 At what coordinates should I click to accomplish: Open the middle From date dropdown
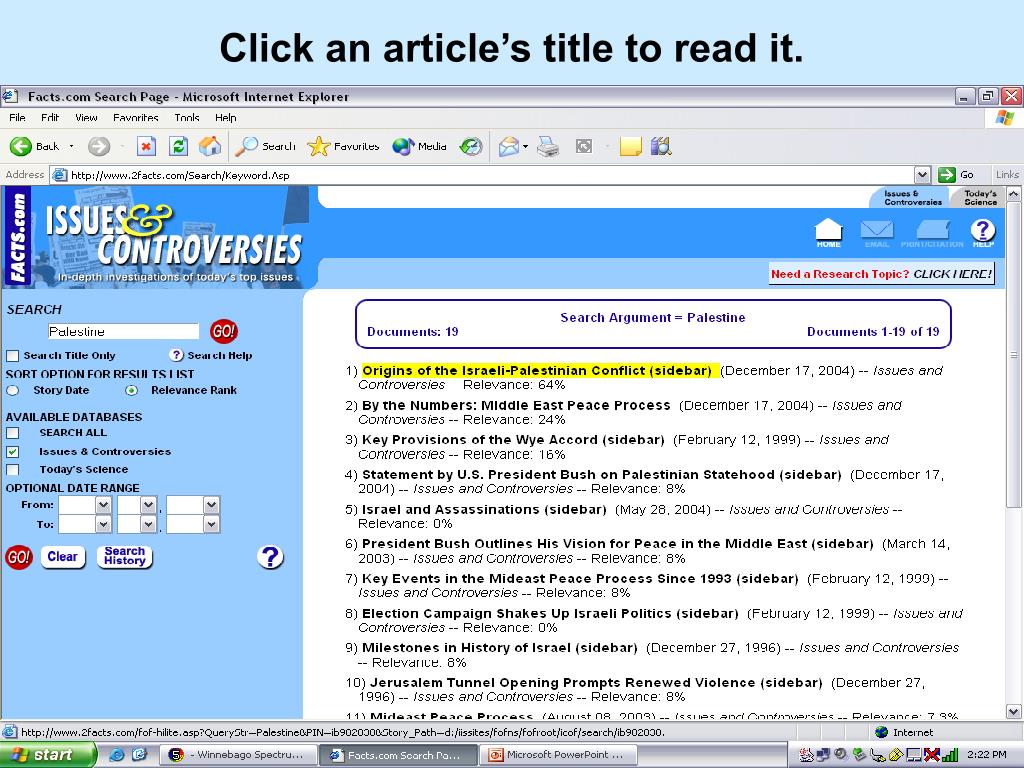148,505
